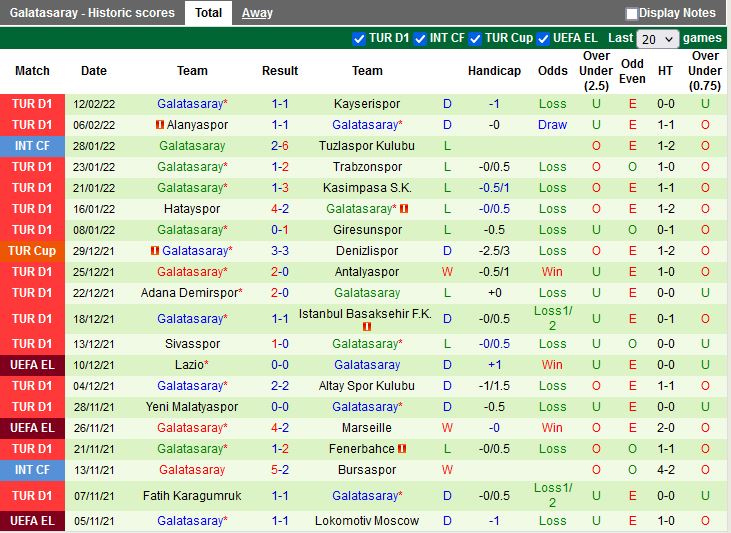
Task: Click red card icon next to Fenerbahce
Action: click(x=402, y=449)
